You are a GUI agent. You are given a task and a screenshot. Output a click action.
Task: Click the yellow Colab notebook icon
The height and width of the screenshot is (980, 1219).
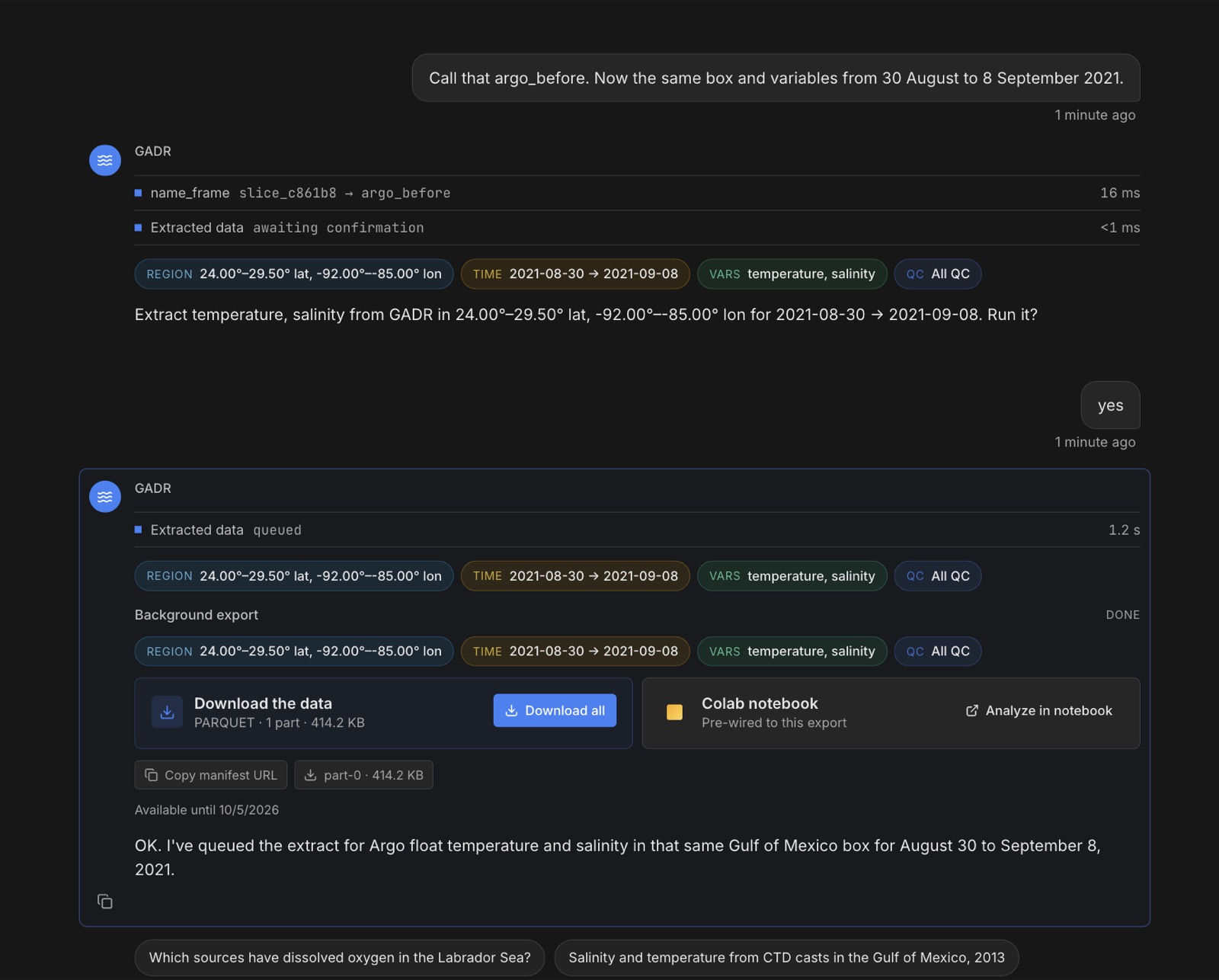point(674,713)
